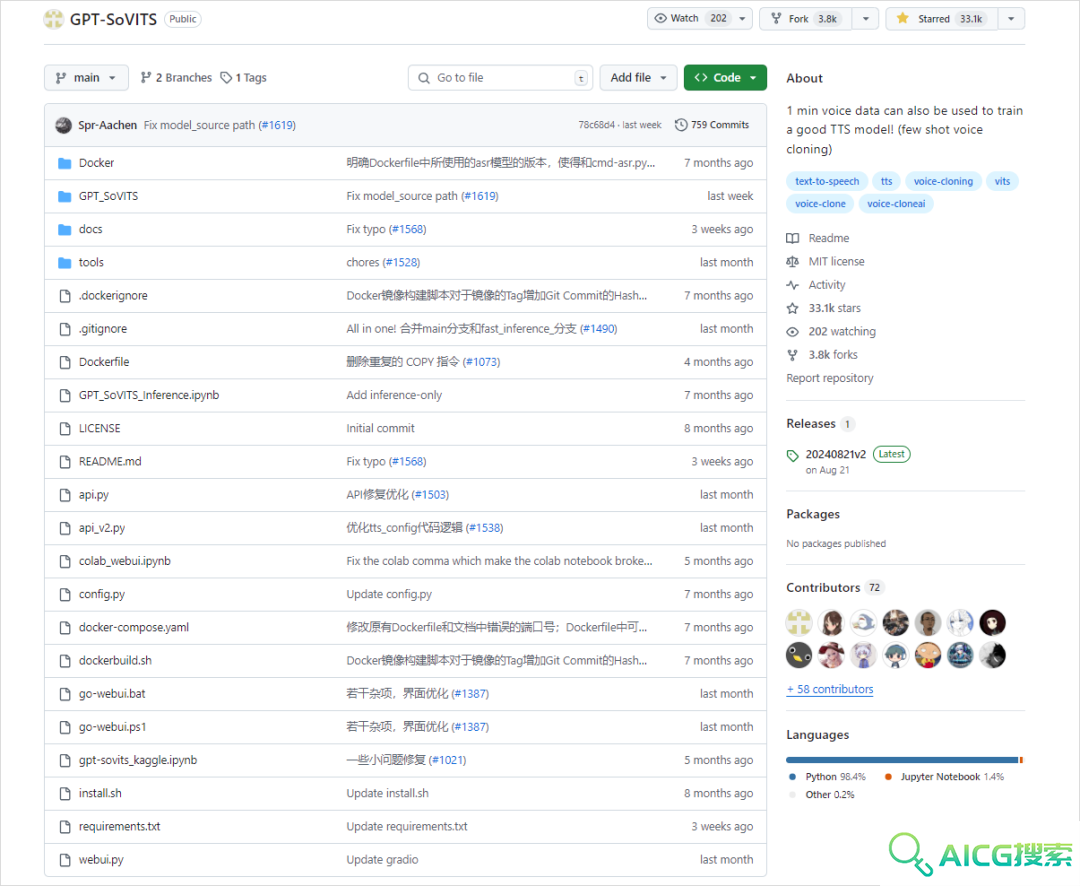Click the GPT_SoVITS folder icon

click(65, 196)
